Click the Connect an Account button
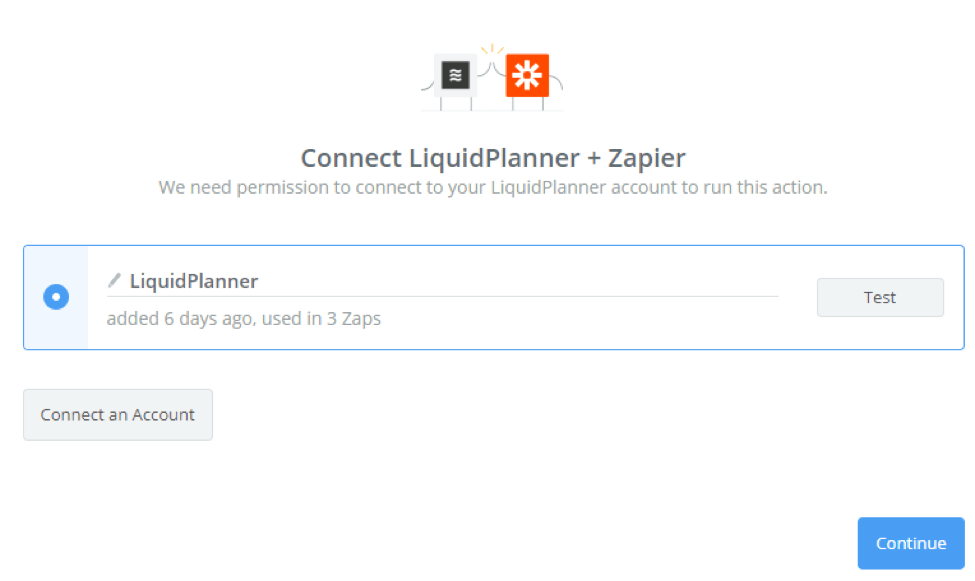The height and width of the screenshot is (581, 975). [118, 415]
